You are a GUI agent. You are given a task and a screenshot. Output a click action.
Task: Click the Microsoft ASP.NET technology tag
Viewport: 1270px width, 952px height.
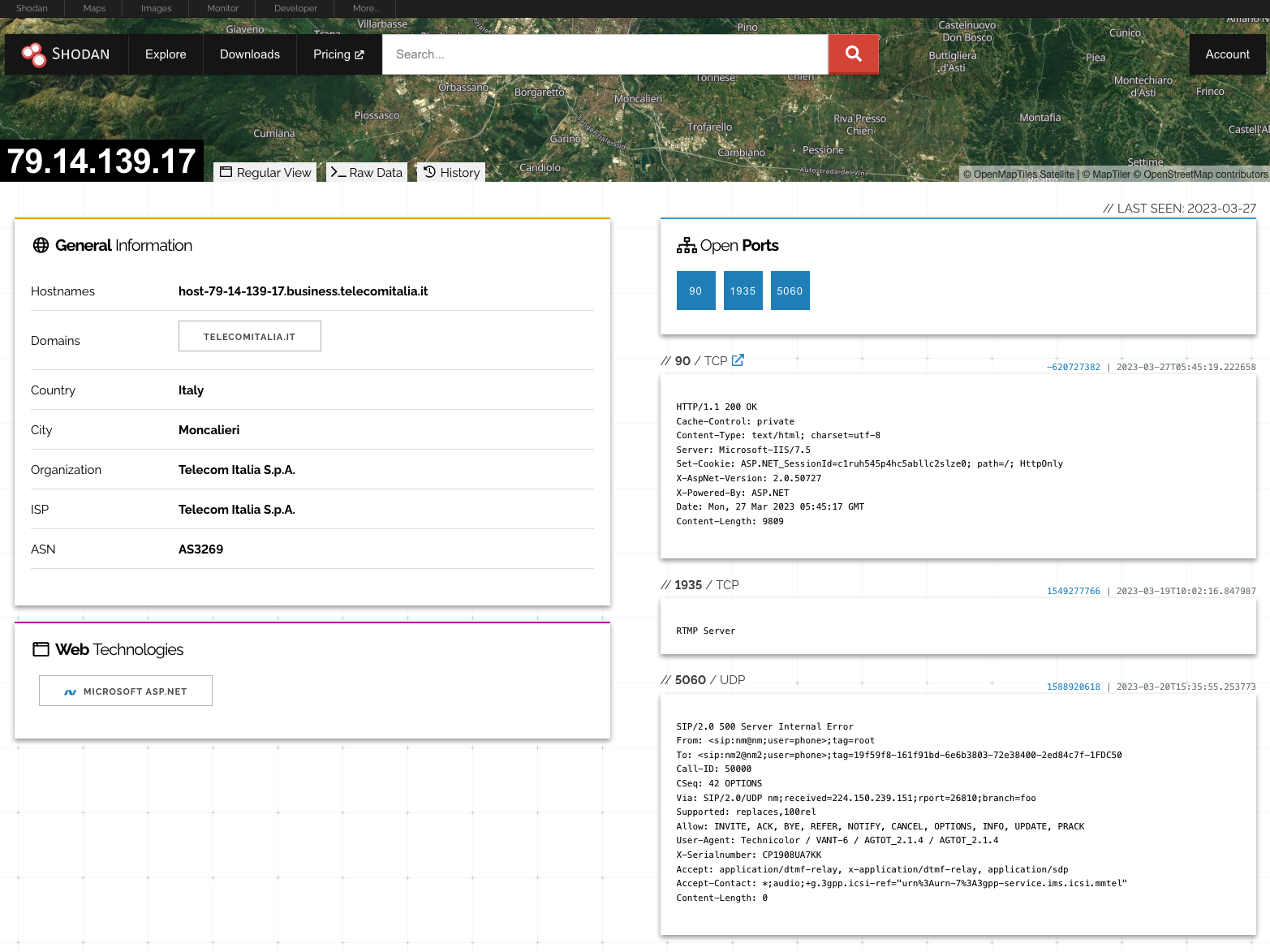click(126, 691)
